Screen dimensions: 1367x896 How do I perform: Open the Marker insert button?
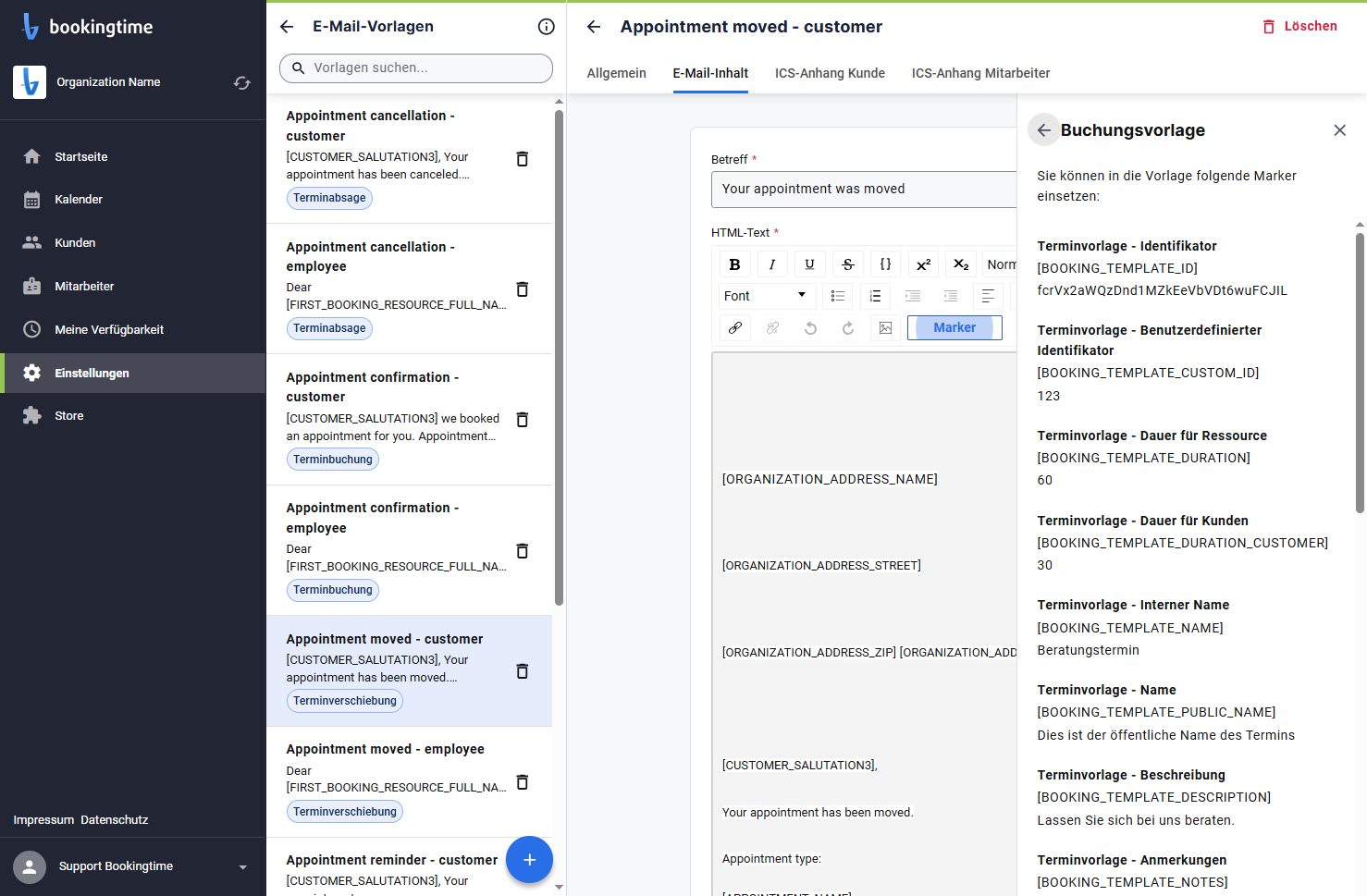coord(954,327)
